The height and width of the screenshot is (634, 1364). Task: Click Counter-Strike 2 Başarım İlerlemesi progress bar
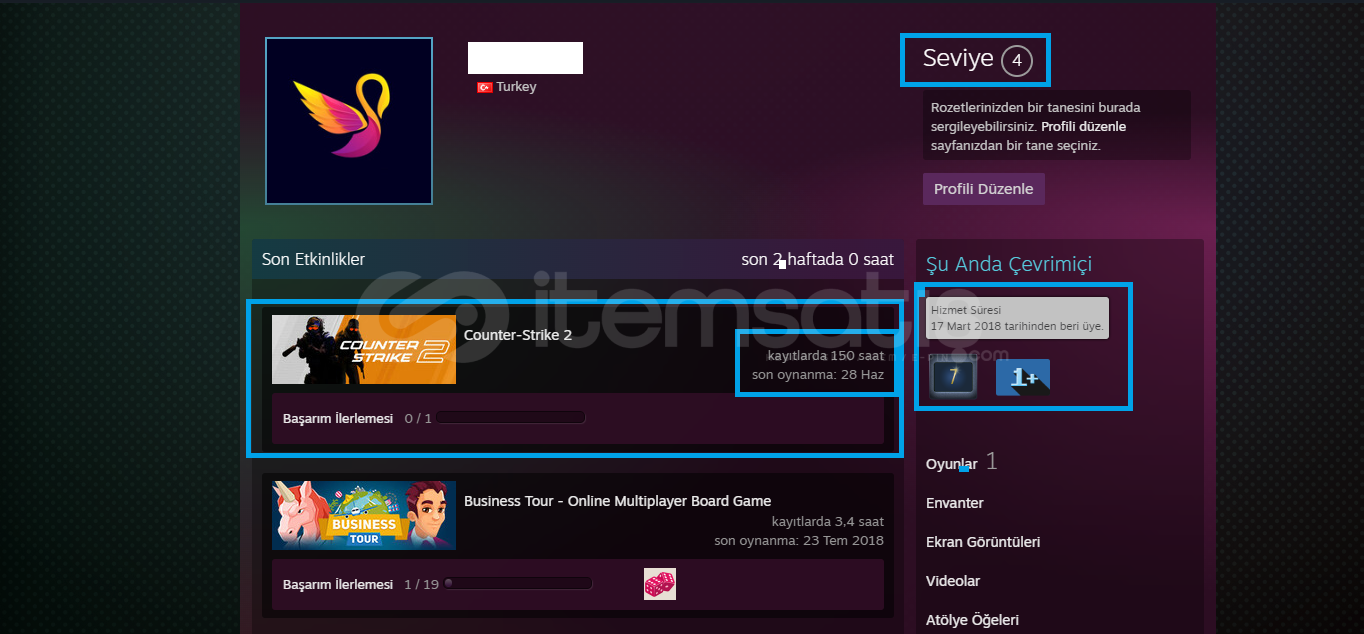(510, 418)
